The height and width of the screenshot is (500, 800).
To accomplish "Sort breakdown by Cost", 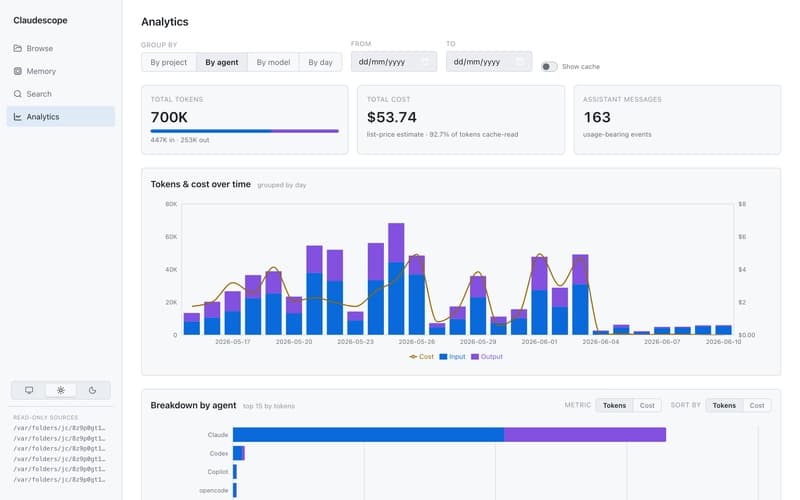I will 757,406.
